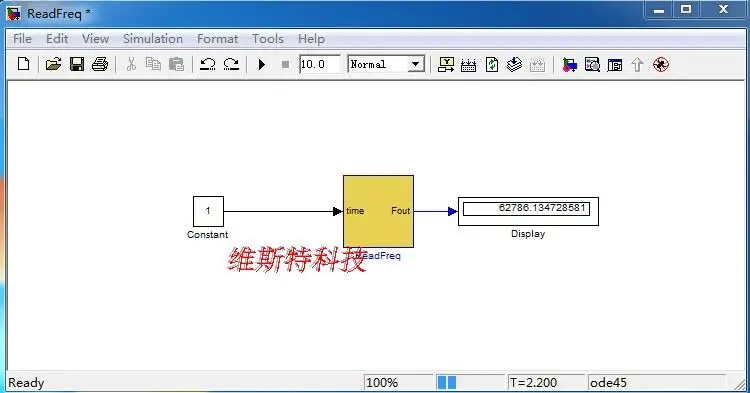The width and height of the screenshot is (750, 393).
Task: Open the View menu
Action: point(95,39)
